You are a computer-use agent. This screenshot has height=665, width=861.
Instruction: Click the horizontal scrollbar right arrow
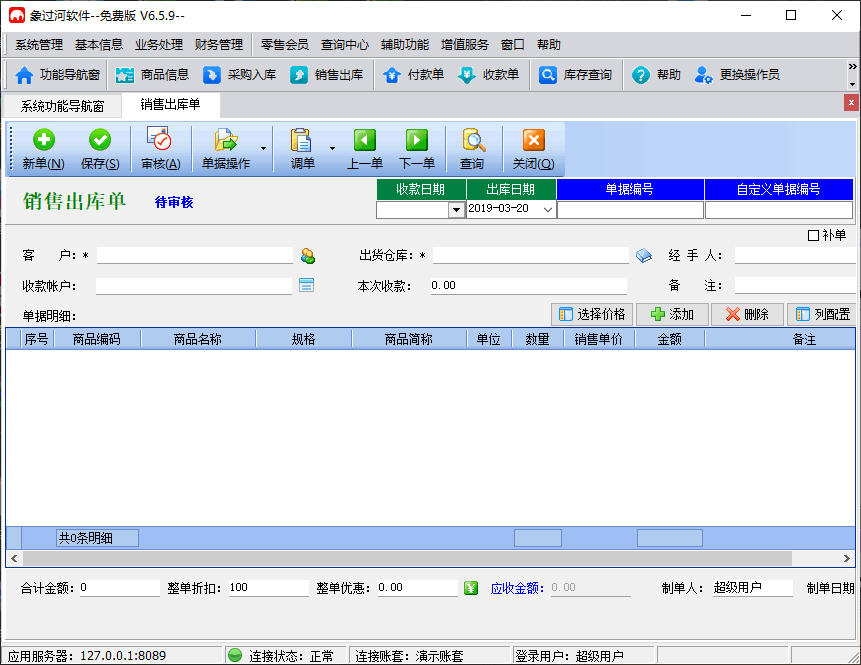847,558
